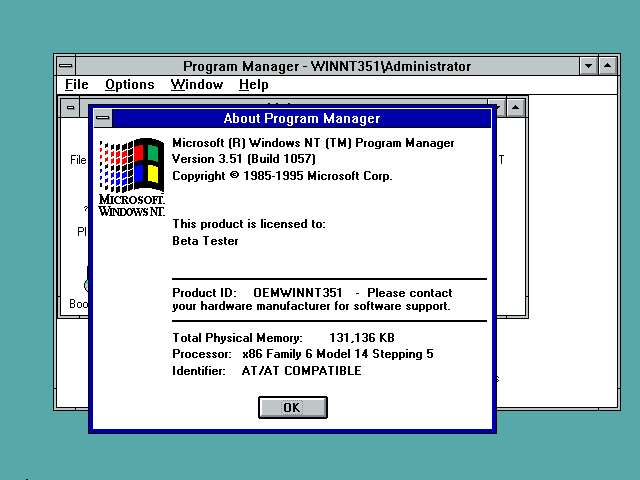The width and height of the screenshot is (640, 480).
Task: Open the Help menu in Program Manager
Action: point(253,84)
